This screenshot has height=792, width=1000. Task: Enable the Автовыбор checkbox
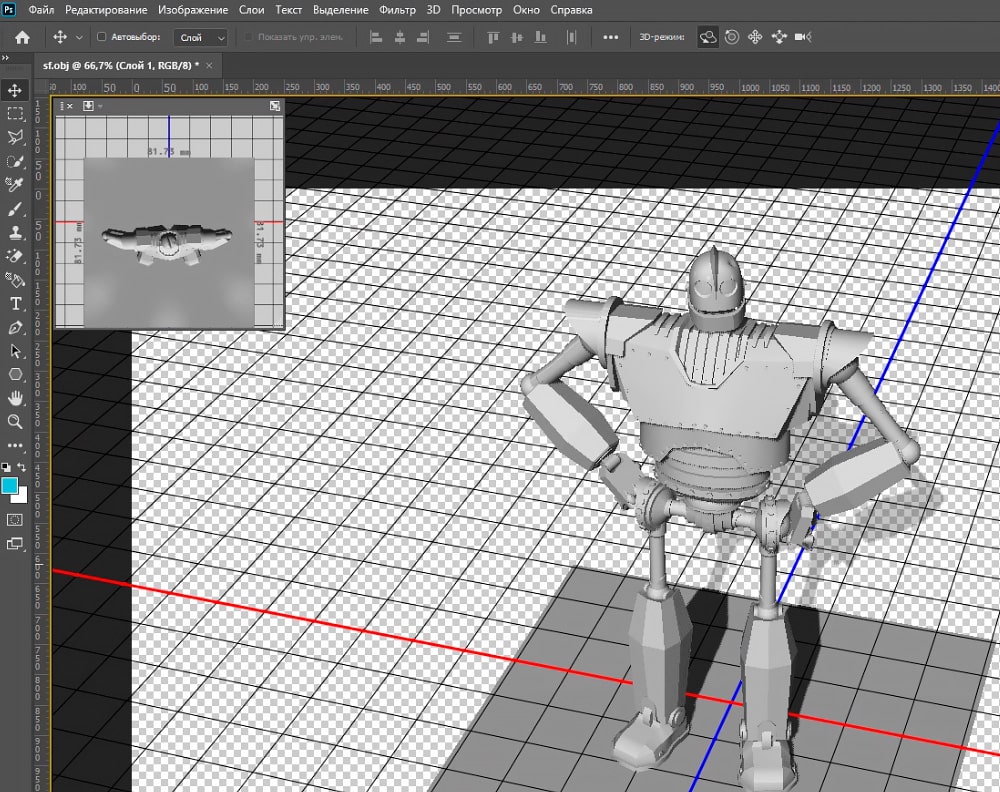point(101,37)
